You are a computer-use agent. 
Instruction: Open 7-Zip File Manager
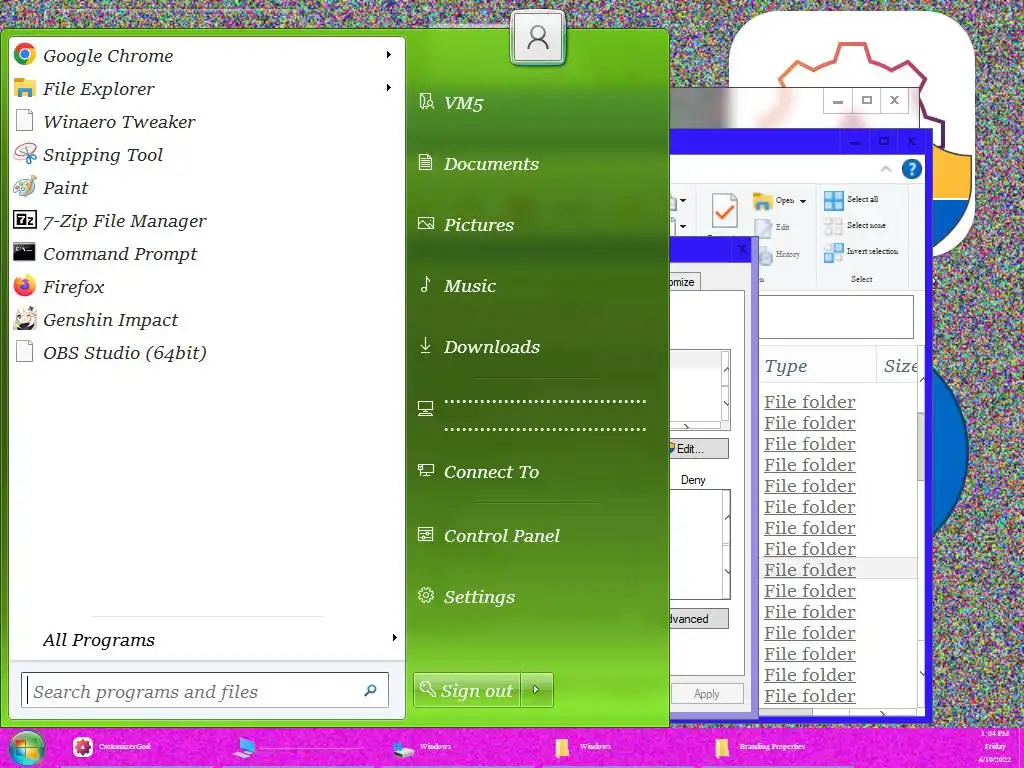tap(207, 221)
